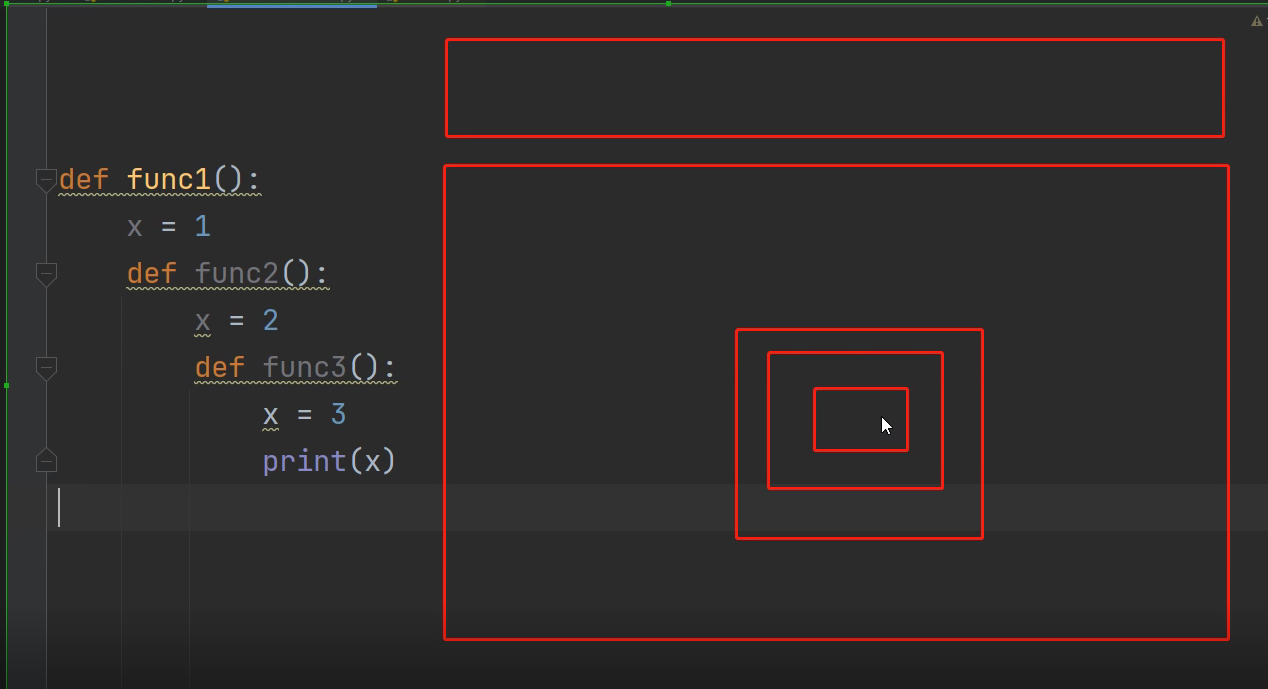Click the value 2 in x = 2

click(x=271, y=321)
